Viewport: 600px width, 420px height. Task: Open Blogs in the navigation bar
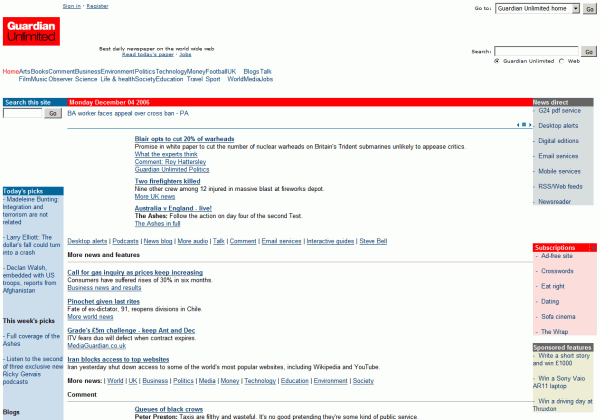tap(251, 72)
